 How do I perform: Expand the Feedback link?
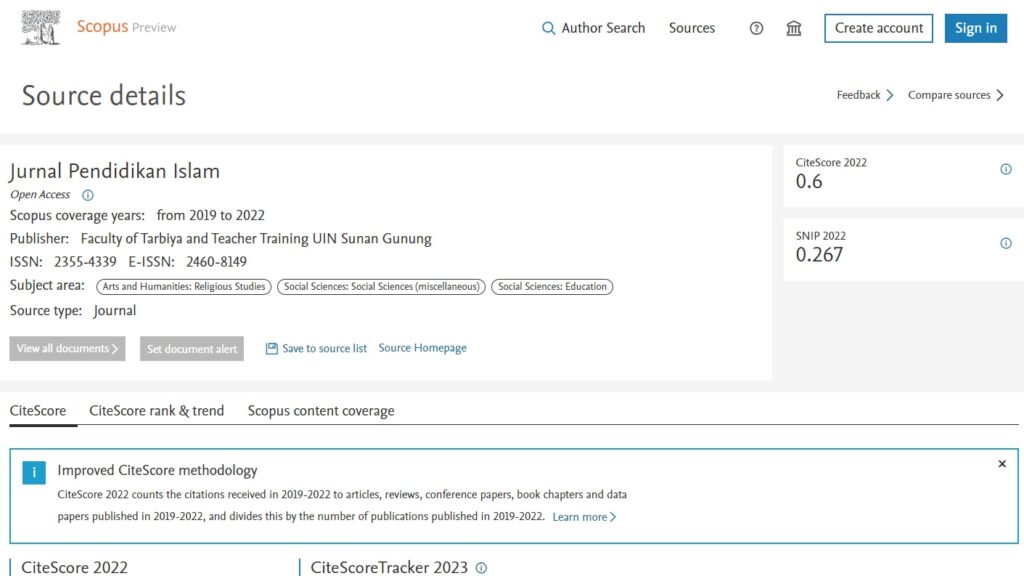point(865,95)
